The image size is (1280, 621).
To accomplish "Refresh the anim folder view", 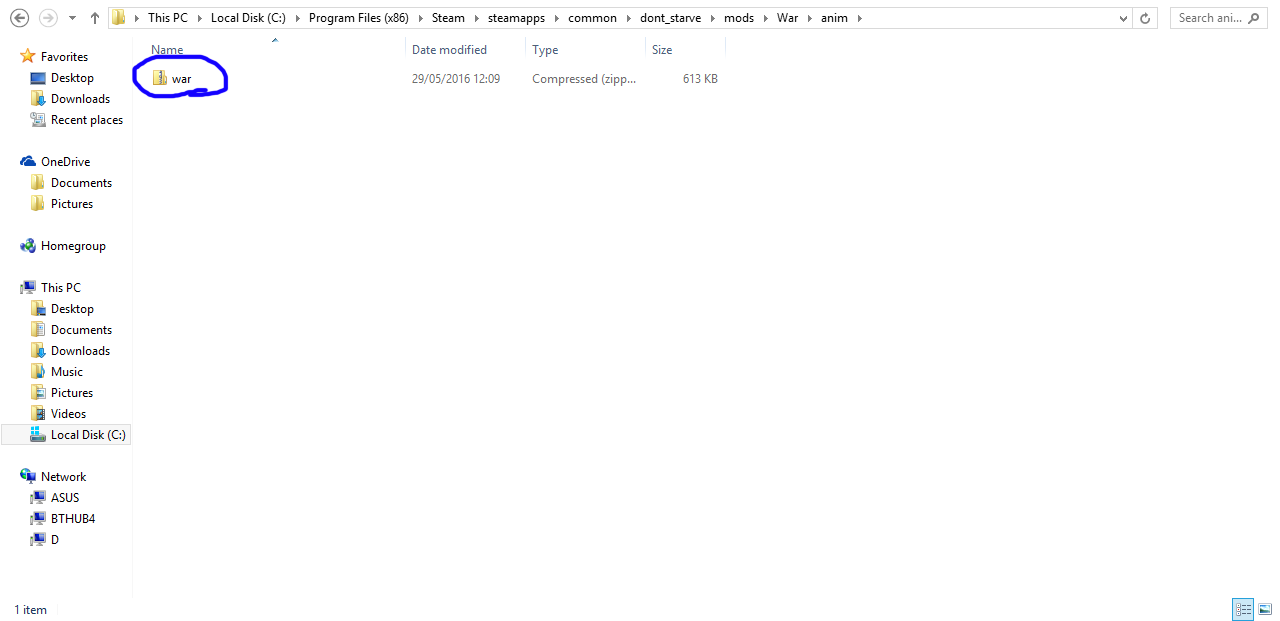I will click(1146, 18).
